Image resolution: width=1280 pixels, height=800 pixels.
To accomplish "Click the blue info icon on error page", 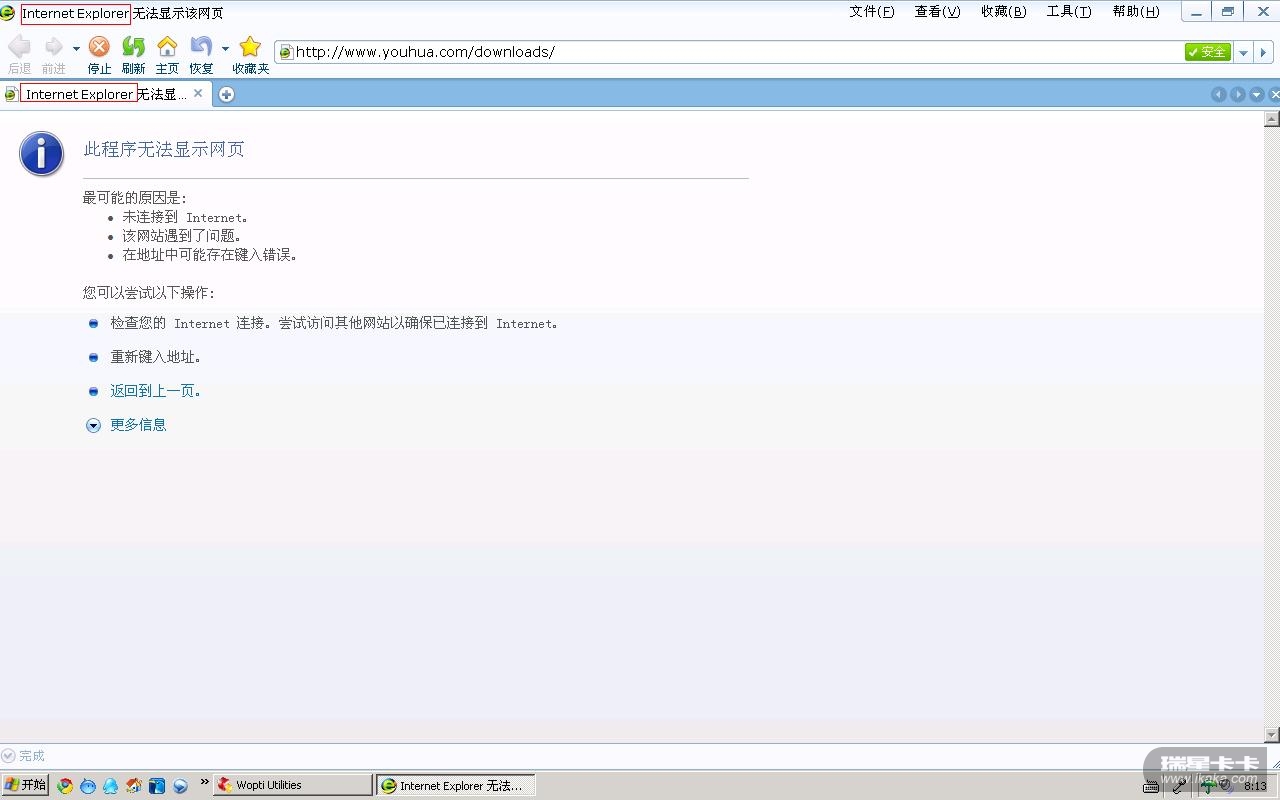I will 41,154.
